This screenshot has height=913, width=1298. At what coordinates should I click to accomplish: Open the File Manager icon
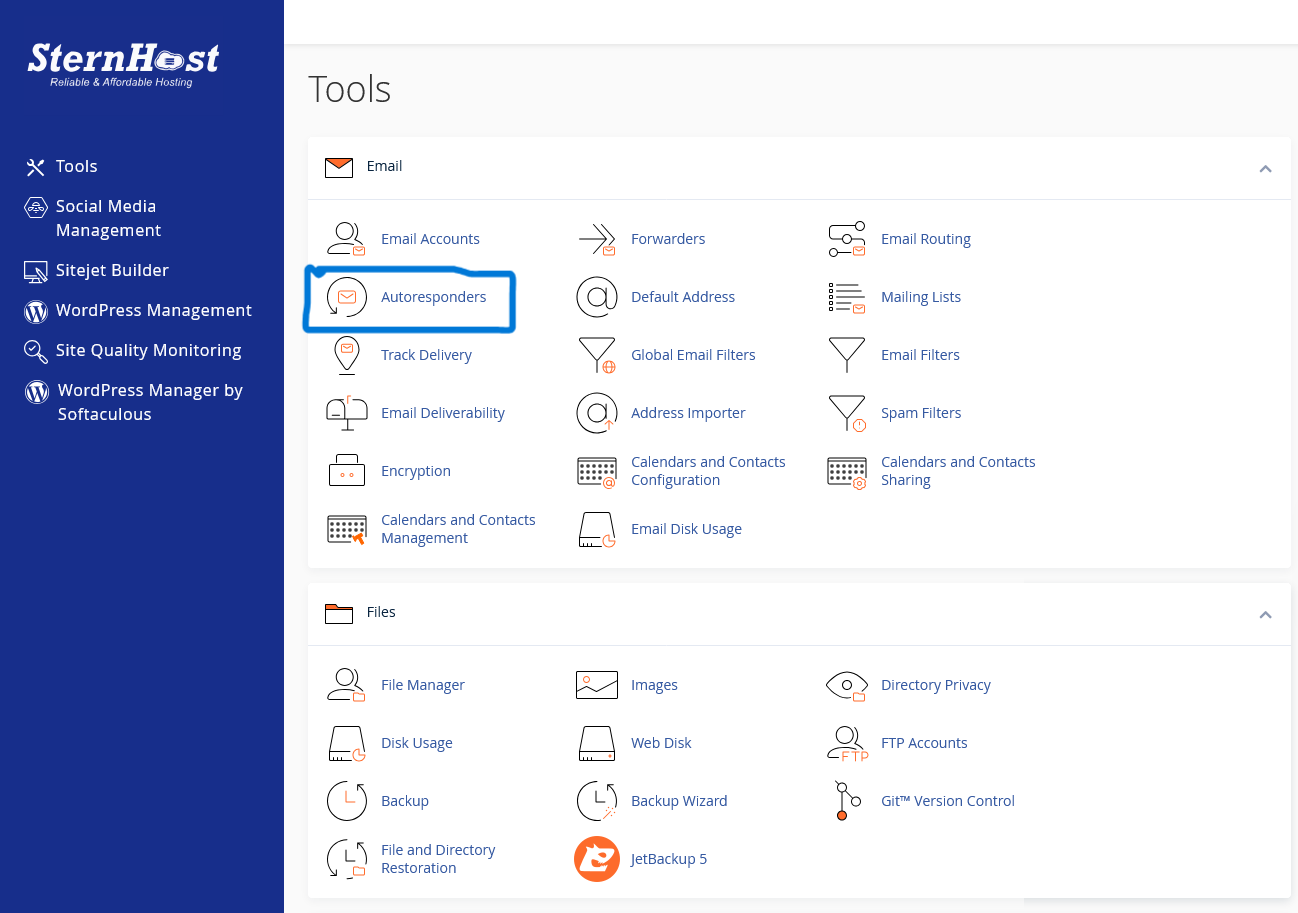pyautogui.click(x=347, y=685)
